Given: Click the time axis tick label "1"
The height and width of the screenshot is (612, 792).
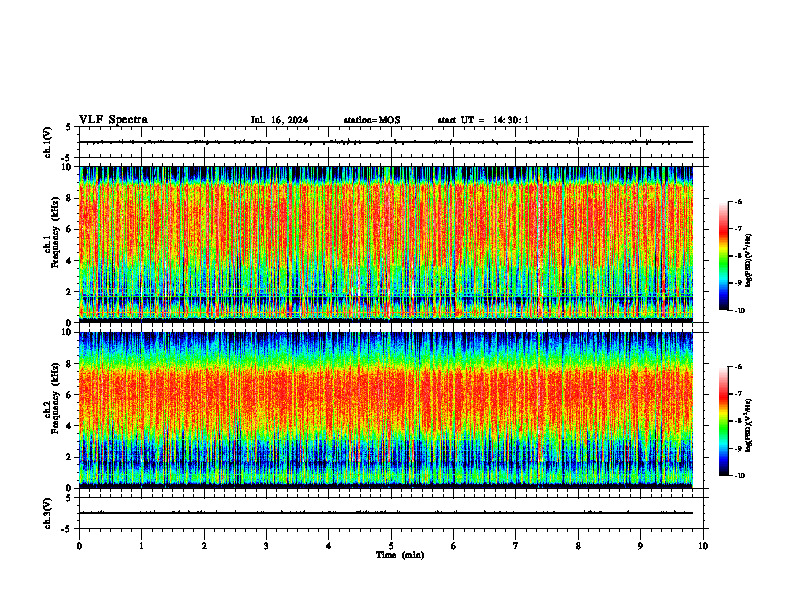Looking at the screenshot, I should (x=142, y=546).
